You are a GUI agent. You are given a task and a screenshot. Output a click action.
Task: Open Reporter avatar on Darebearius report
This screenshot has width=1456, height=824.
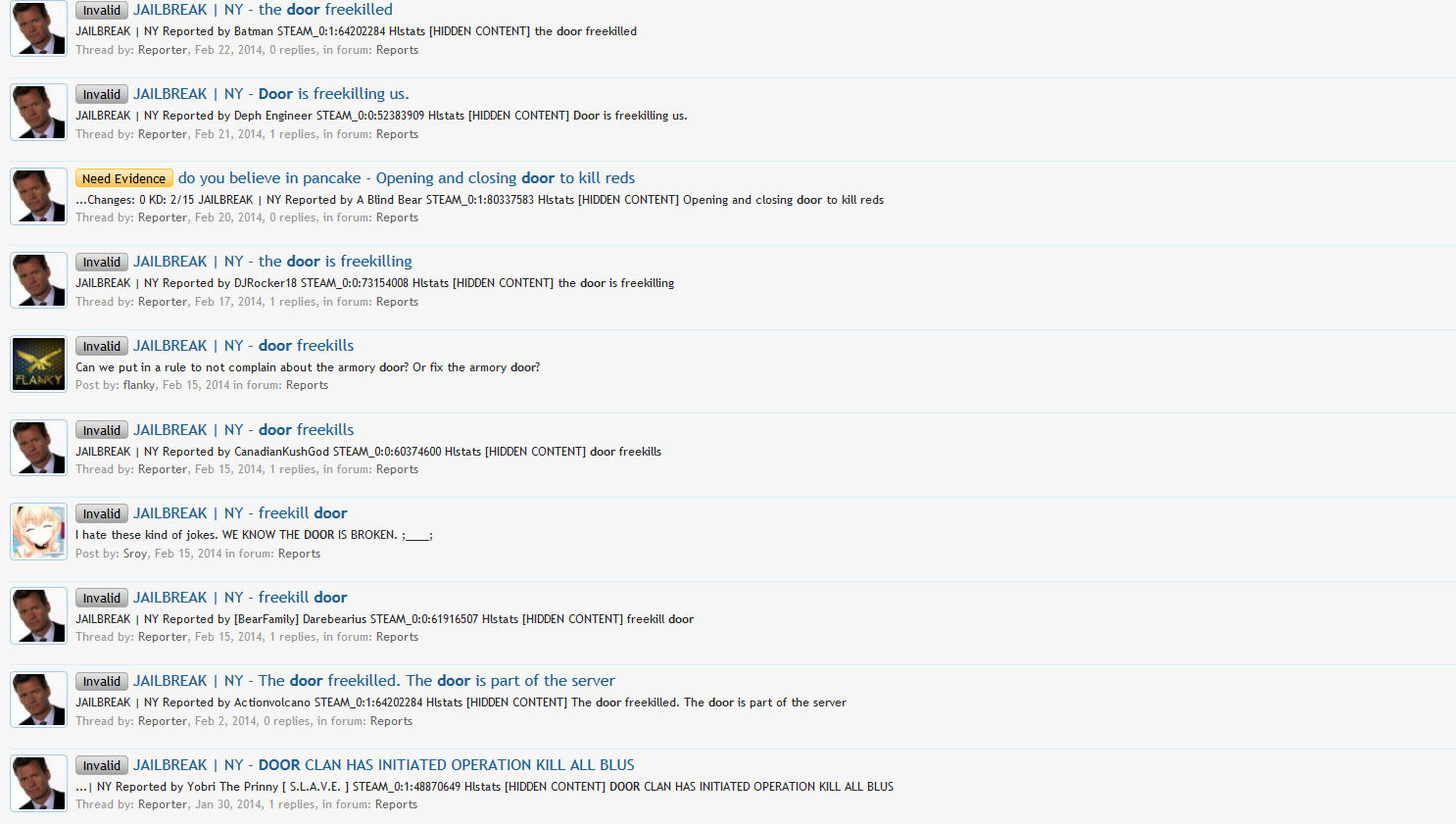point(39,615)
